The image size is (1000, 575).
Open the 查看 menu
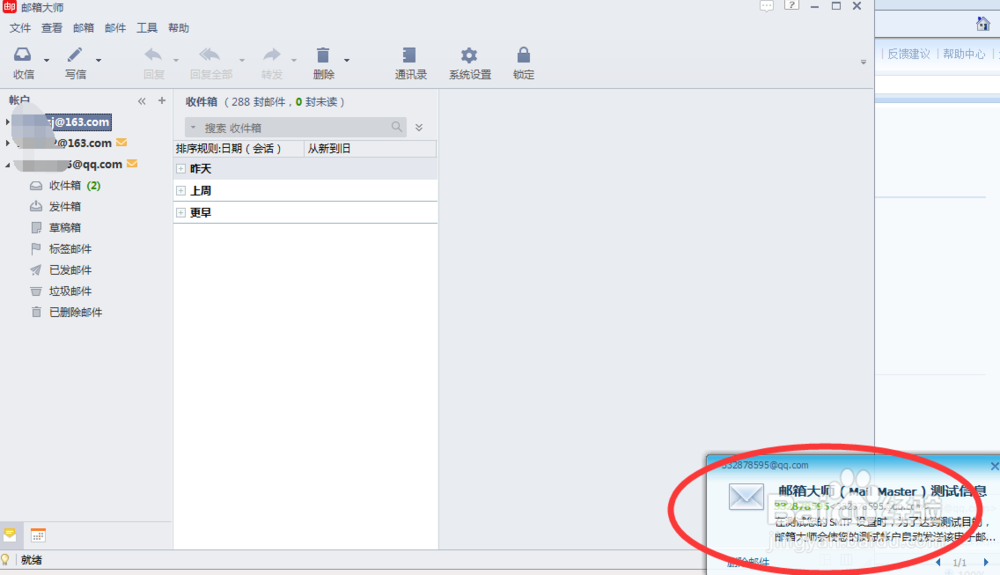[x=52, y=28]
